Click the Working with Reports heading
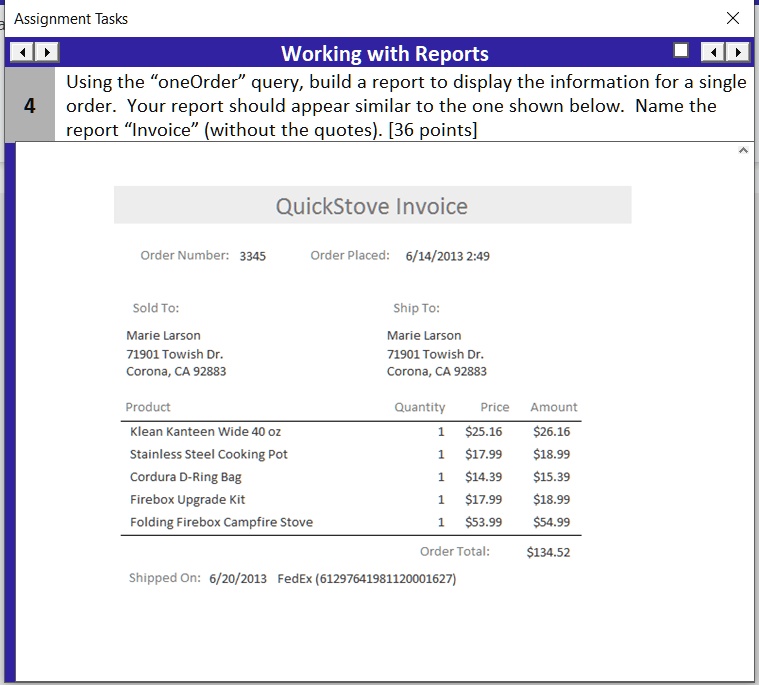 385,53
